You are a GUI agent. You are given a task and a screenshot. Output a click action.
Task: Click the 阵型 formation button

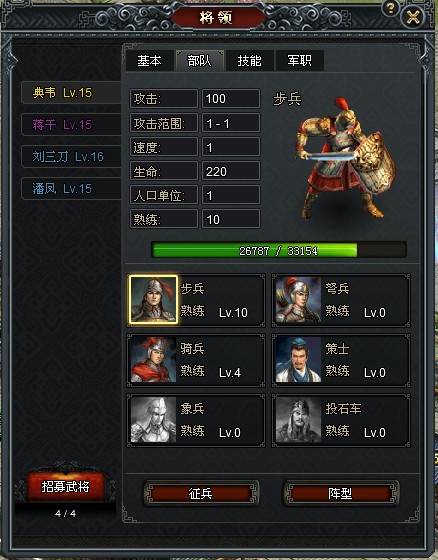[x=341, y=494]
